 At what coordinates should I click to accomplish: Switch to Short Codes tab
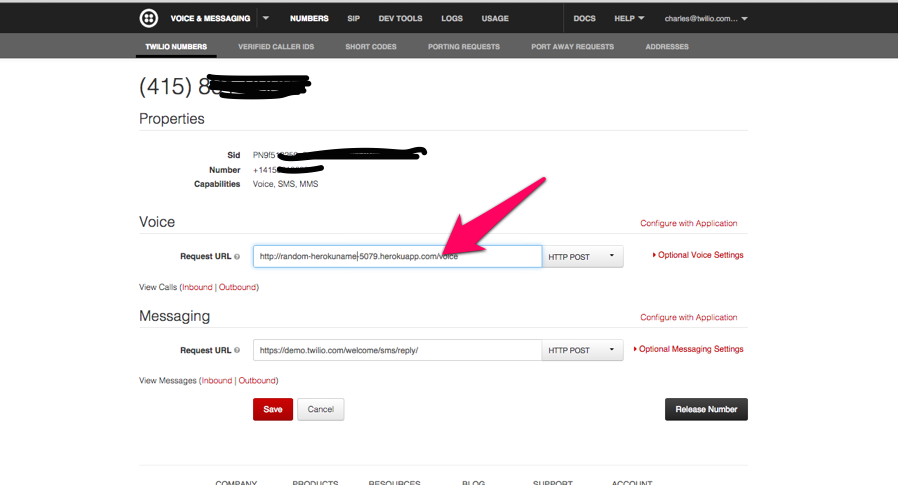click(371, 46)
